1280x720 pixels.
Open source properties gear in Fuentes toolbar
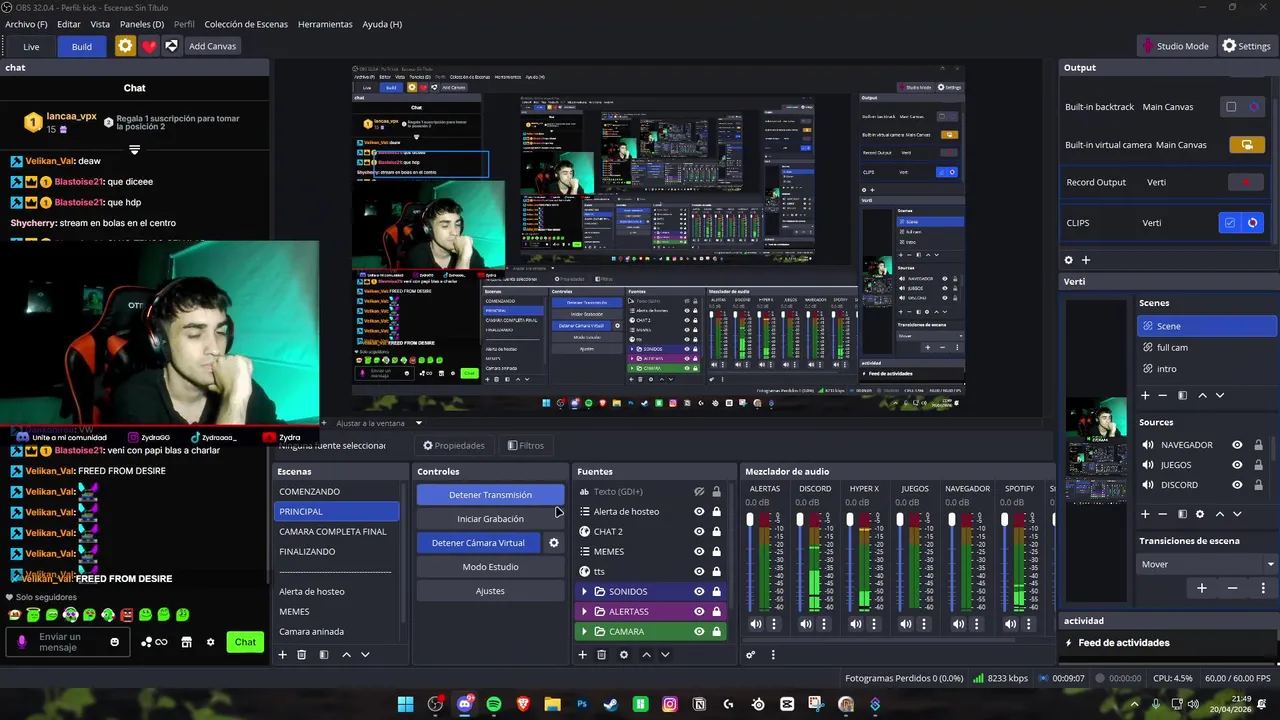point(623,655)
